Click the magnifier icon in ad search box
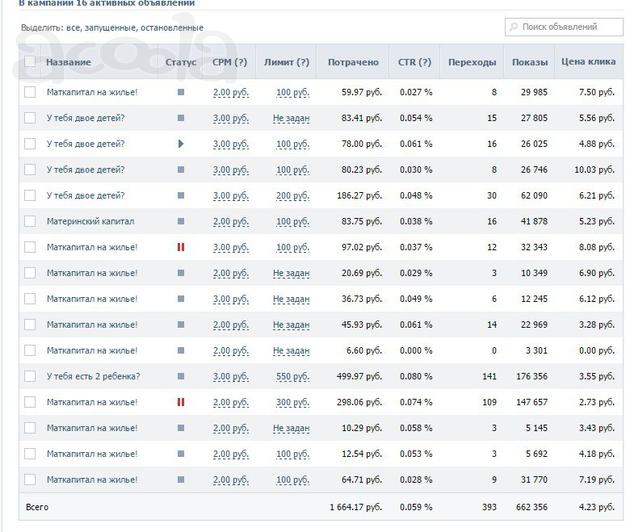This screenshot has height=532, width=626. [x=513, y=27]
